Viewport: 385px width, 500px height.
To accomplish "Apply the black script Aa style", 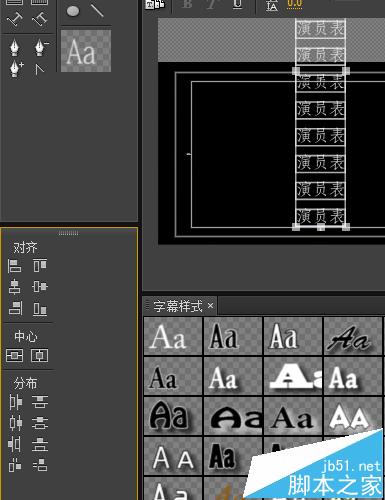I will [x=353, y=336].
